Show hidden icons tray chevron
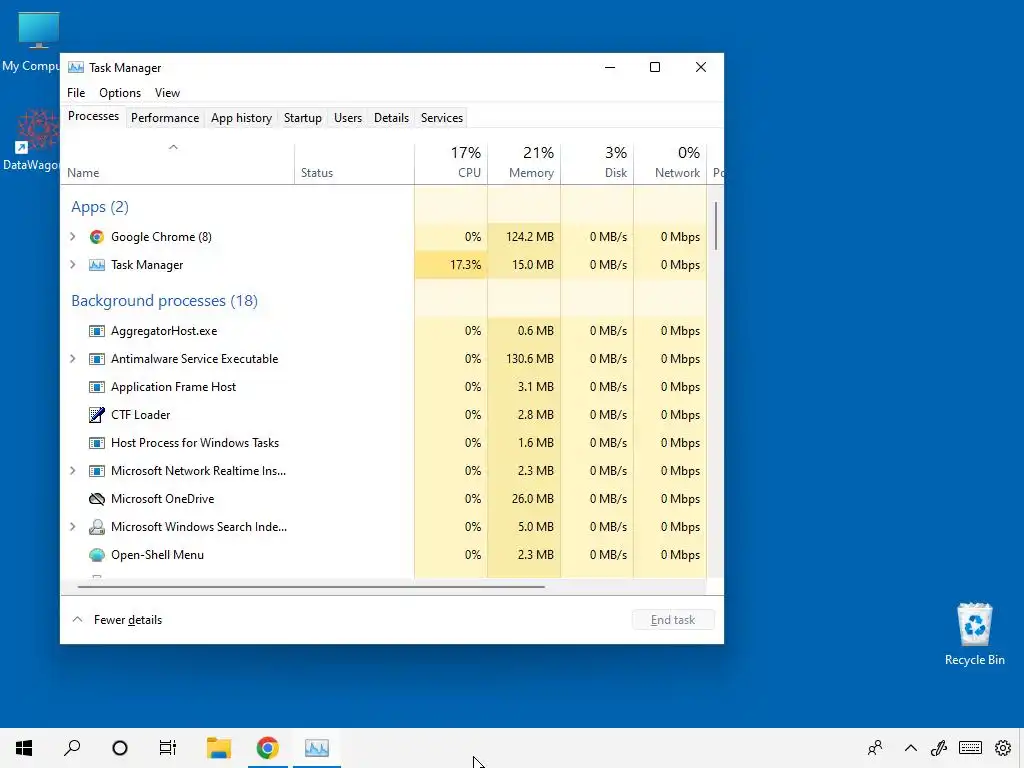The width and height of the screenshot is (1024, 768). [x=910, y=748]
